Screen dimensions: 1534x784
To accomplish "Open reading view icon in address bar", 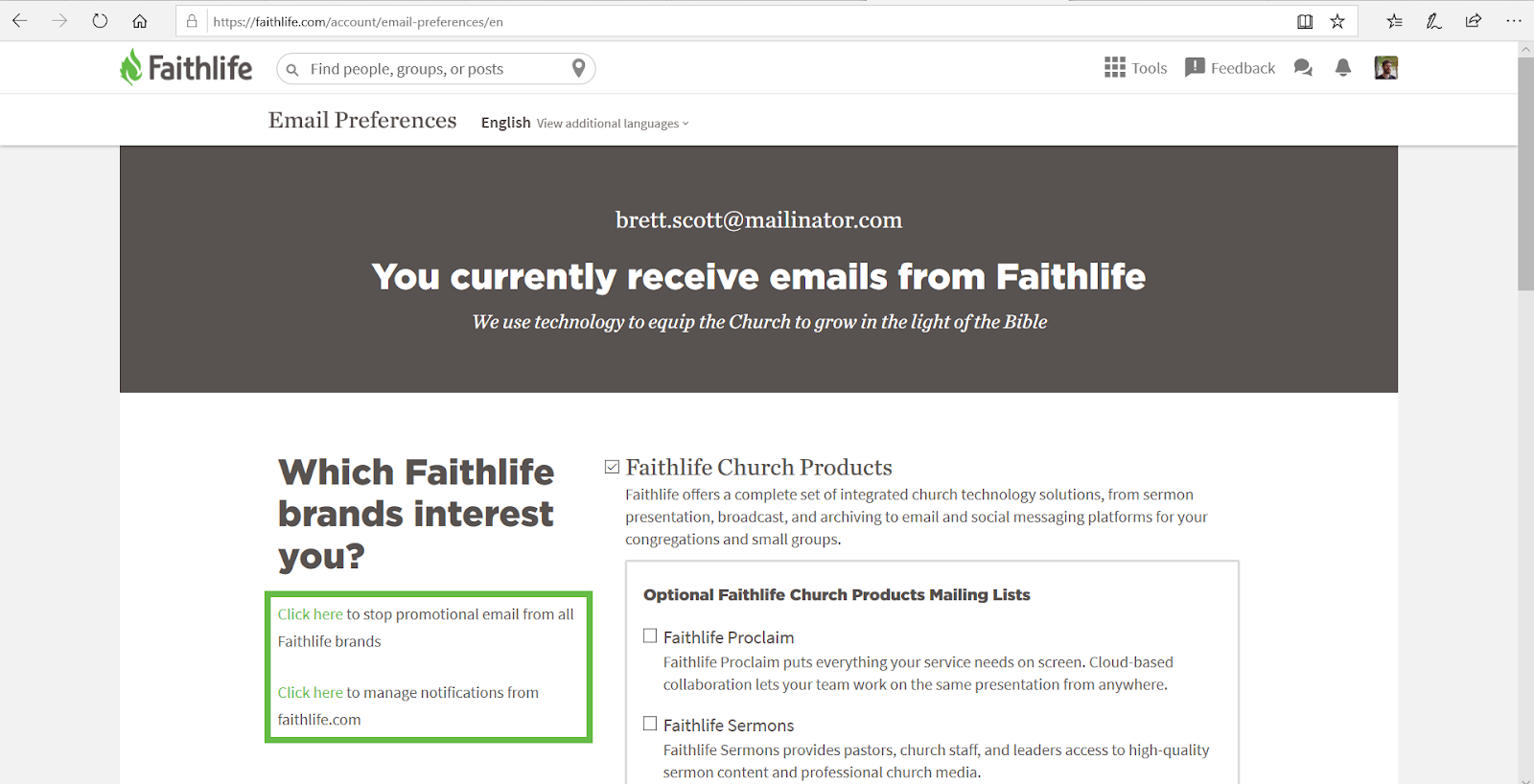I will point(1305,21).
